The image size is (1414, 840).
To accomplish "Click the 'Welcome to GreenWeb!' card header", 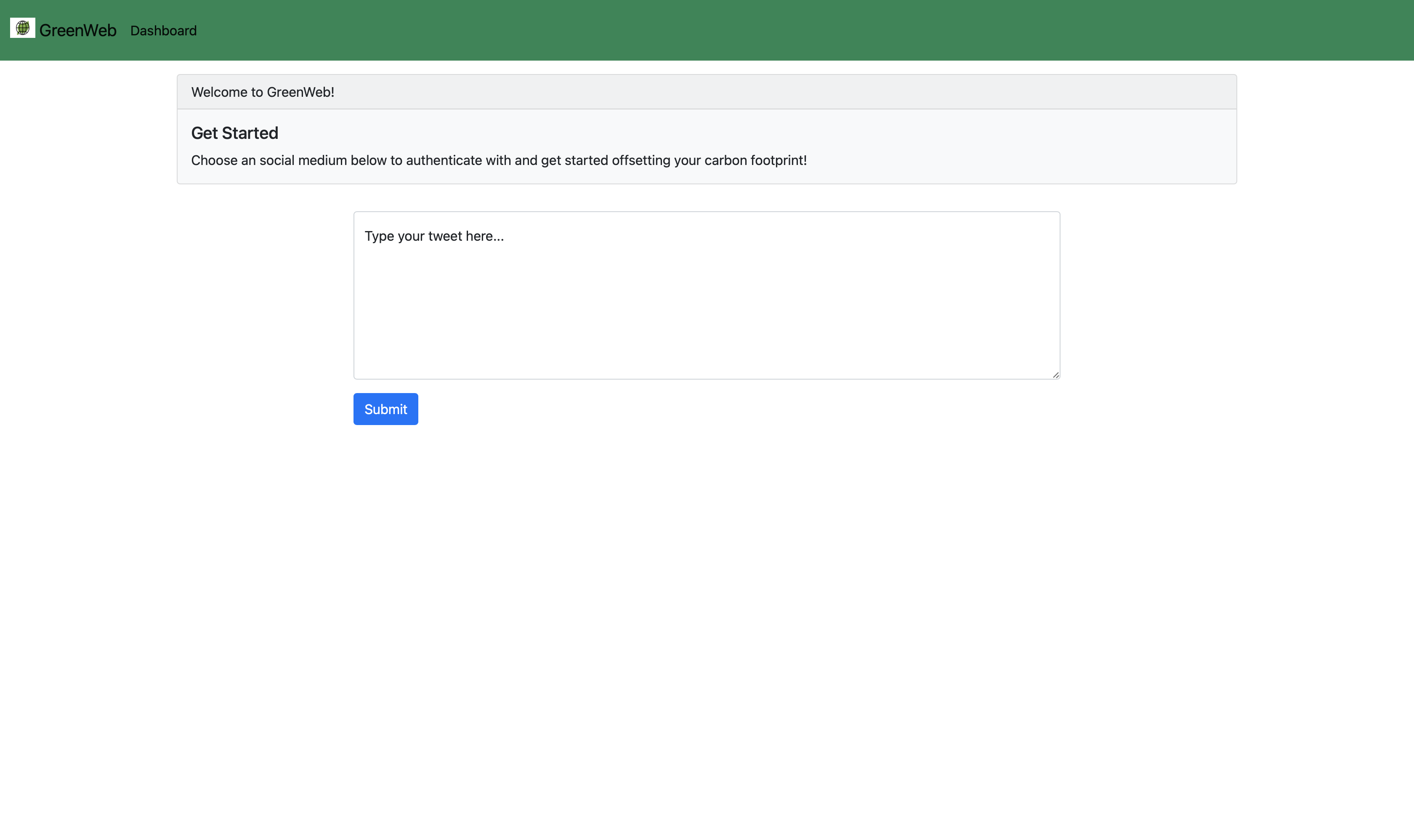I will click(707, 92).
